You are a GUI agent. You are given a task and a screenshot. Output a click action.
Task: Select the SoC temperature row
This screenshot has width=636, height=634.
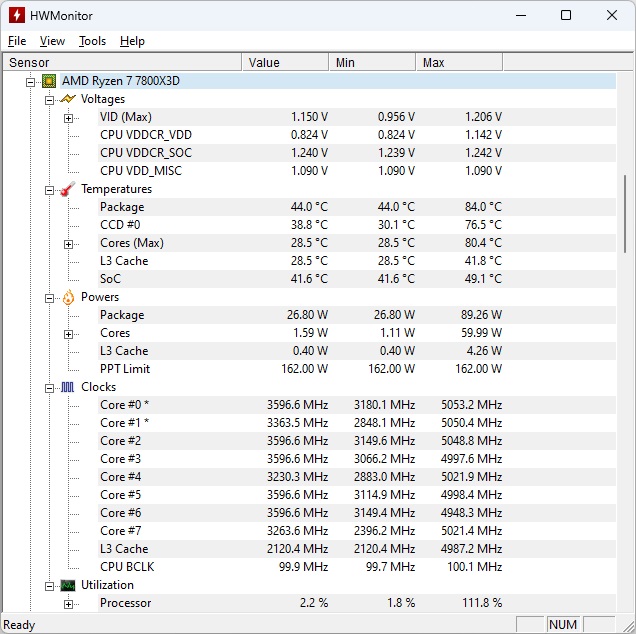[x=357, y=279]
